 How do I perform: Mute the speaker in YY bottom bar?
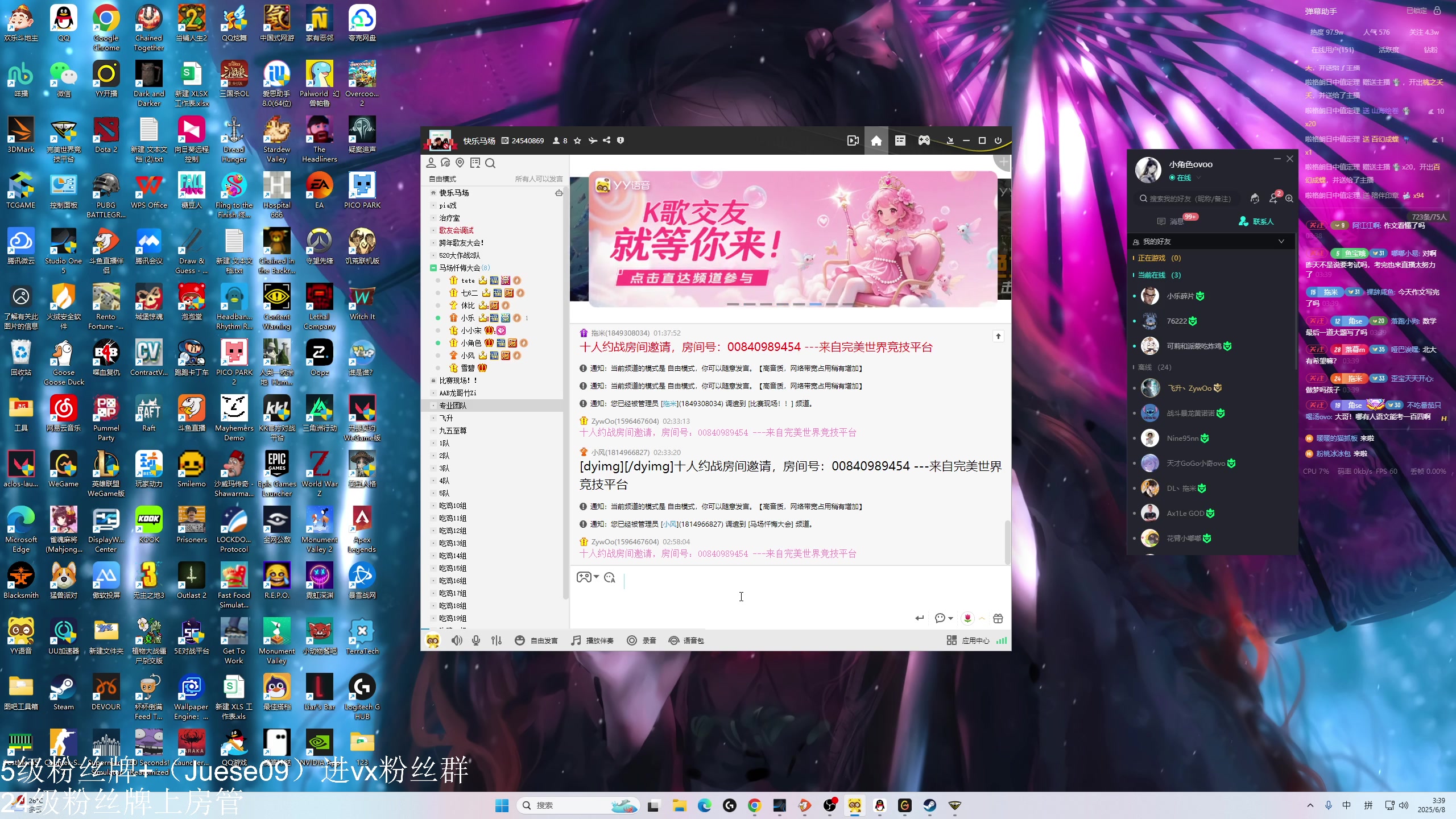click(x=457, y=640)
